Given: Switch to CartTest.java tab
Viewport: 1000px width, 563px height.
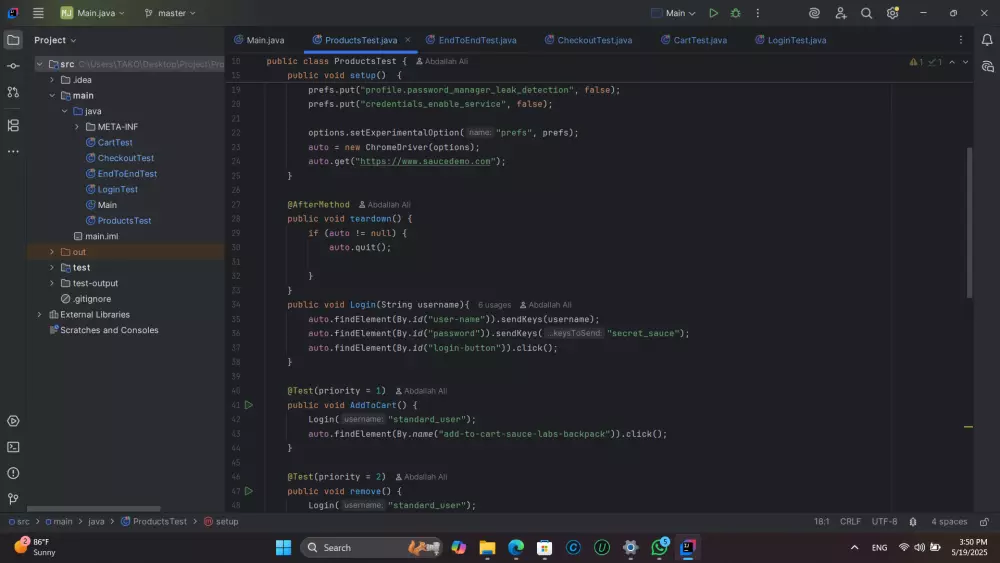Looking at the screenshot, I should [694, 40].
